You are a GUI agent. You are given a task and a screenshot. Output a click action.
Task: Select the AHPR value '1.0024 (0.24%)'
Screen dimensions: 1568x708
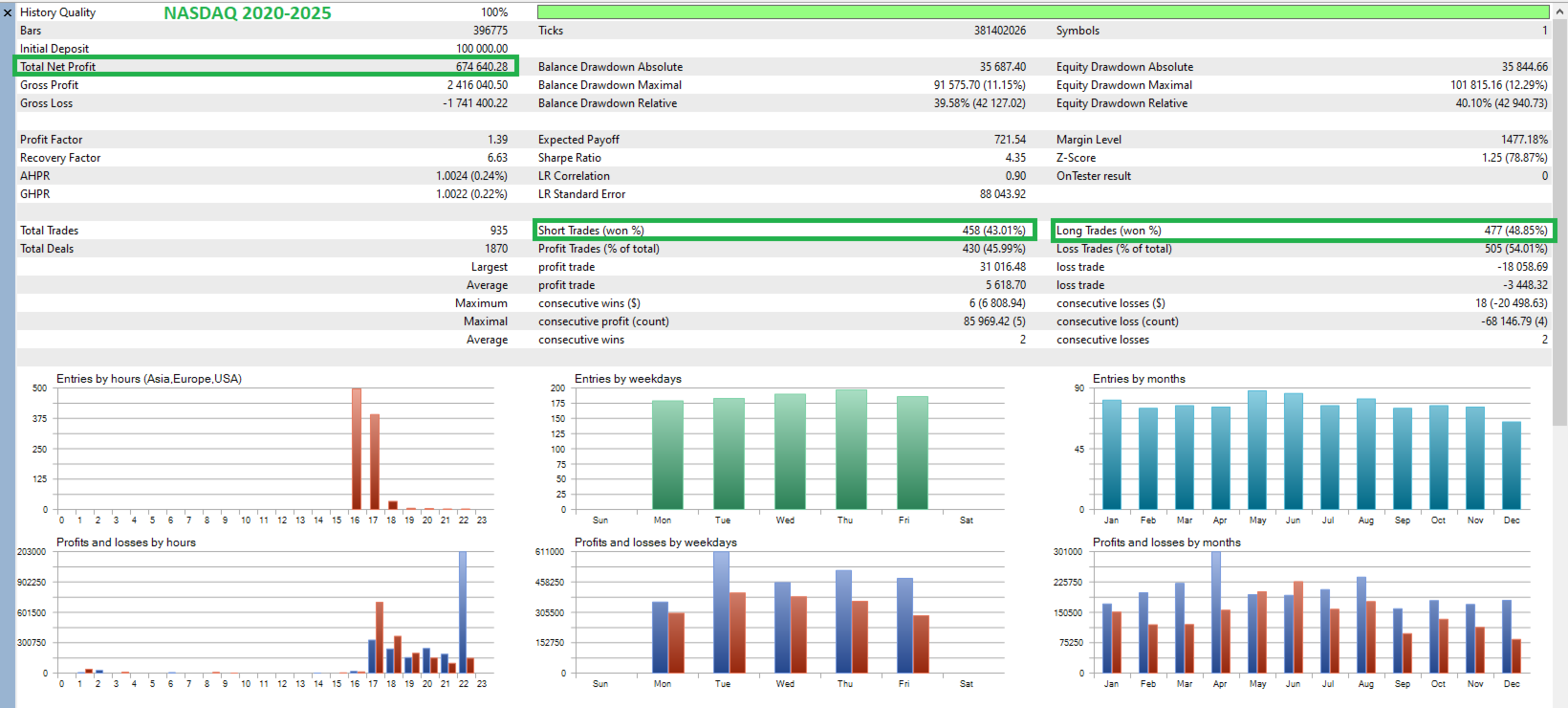472,176
